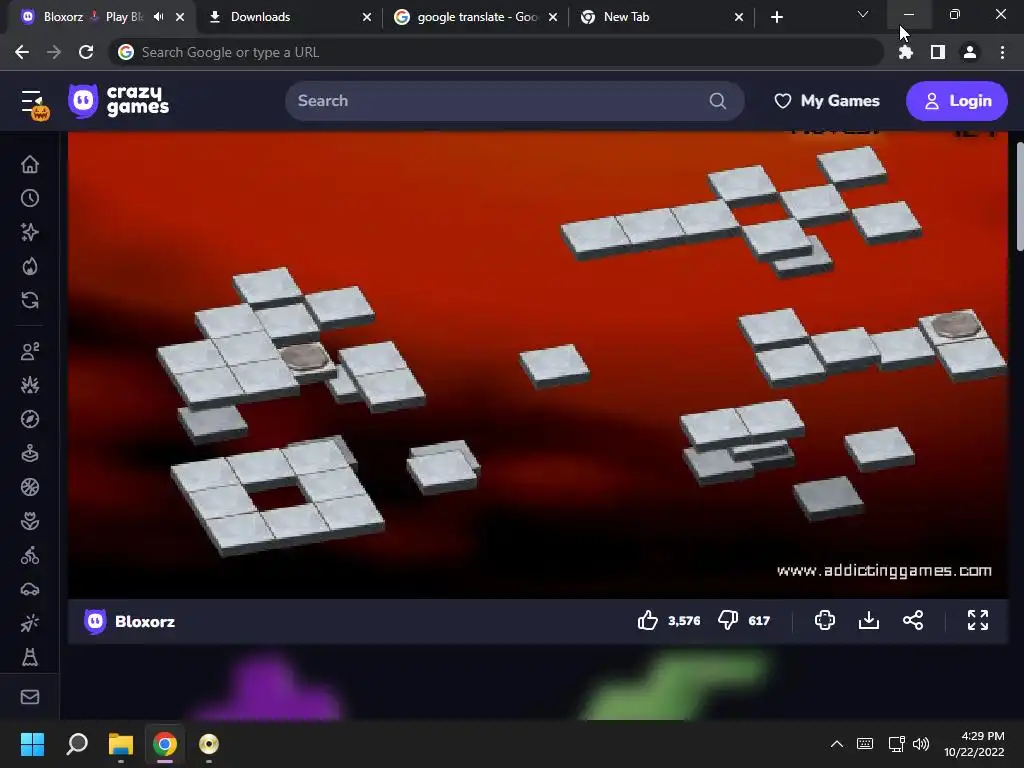Open clock showing 4:29 PM
The image size is (1024, 768).
click(x=974, y=744)
